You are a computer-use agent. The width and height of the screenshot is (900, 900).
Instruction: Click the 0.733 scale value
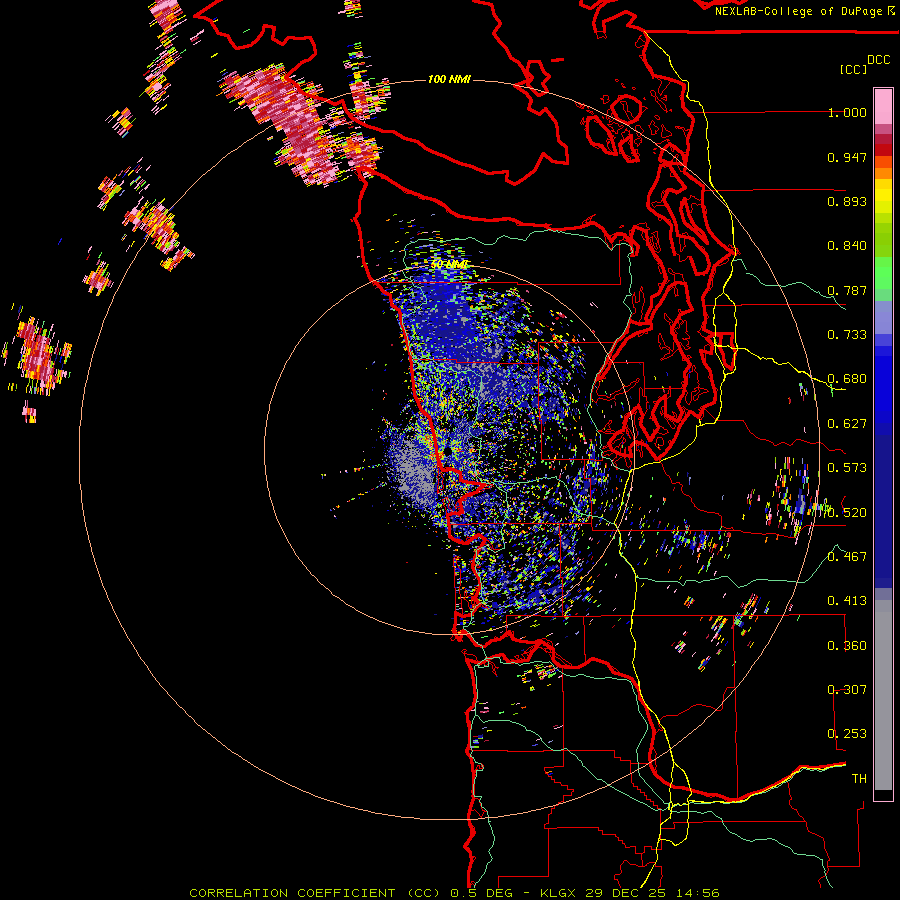tap(847, 335)
